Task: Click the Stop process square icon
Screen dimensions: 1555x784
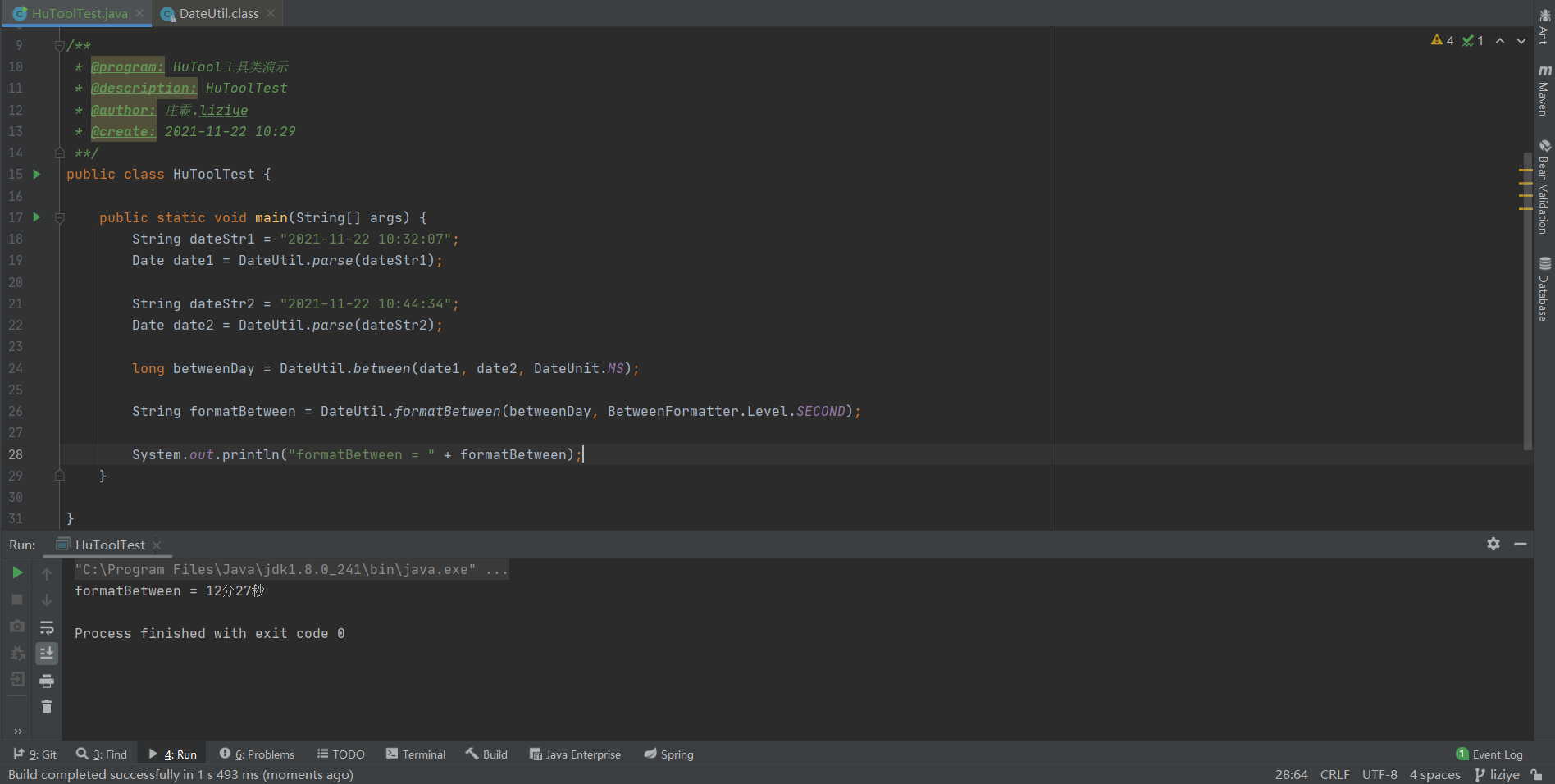Action: (17, 599)
